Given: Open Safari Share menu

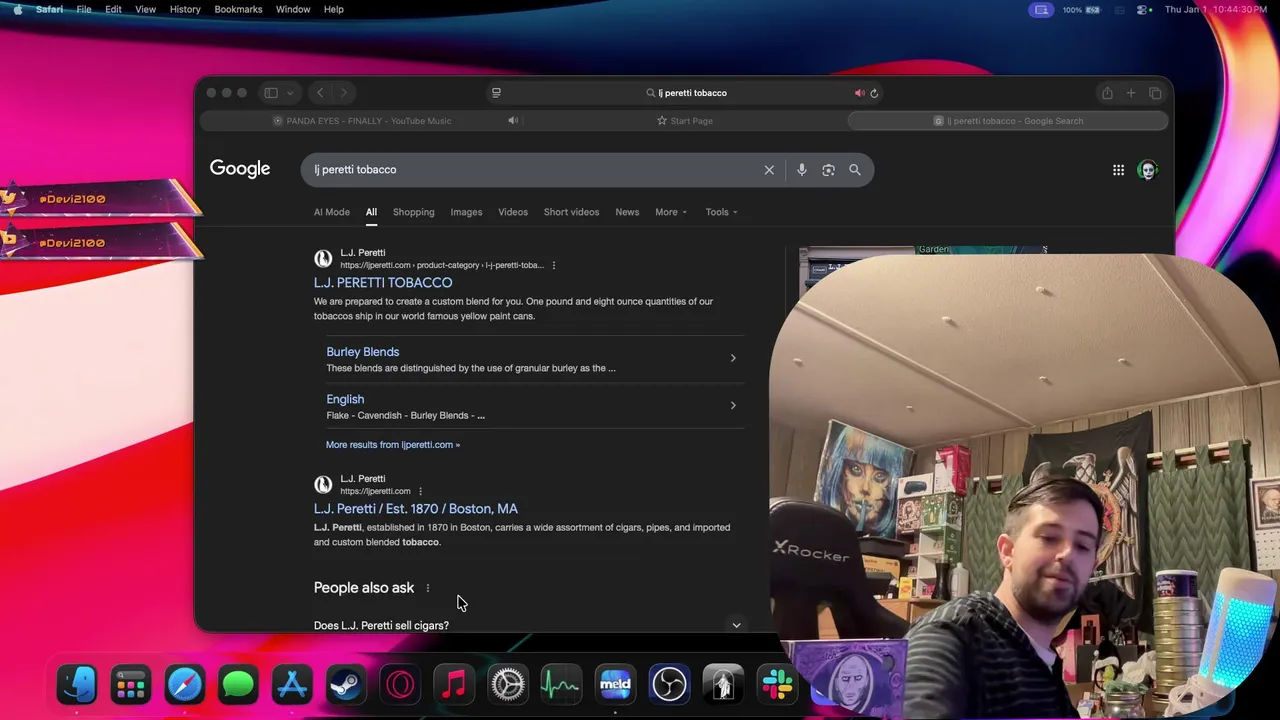Looking at the screenshot, I should (x=1107, y=93).
